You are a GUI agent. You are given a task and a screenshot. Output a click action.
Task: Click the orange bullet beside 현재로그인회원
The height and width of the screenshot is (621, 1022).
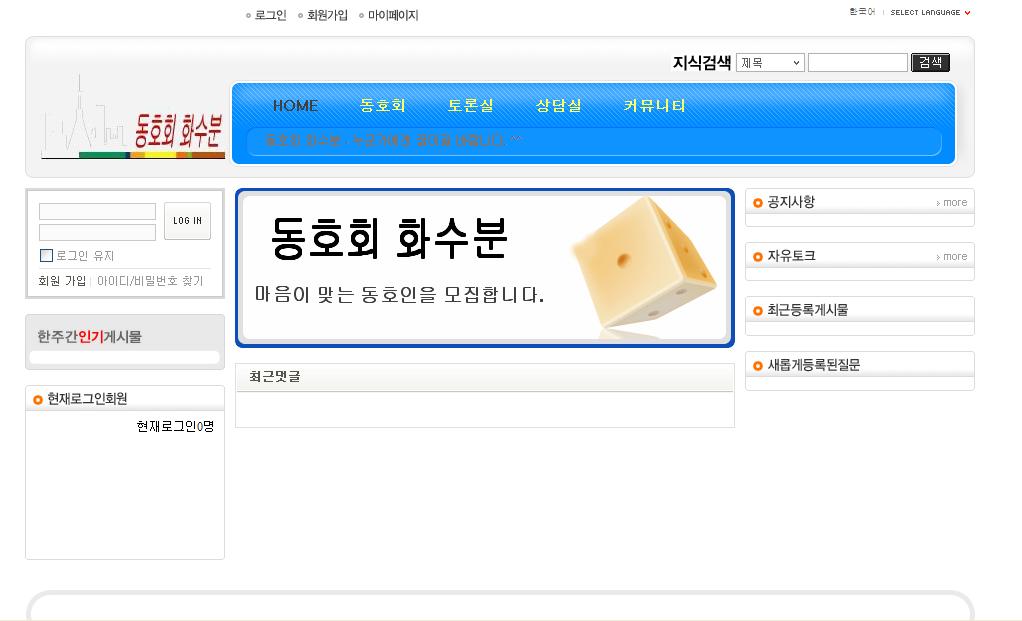click(x=38, y=399)
